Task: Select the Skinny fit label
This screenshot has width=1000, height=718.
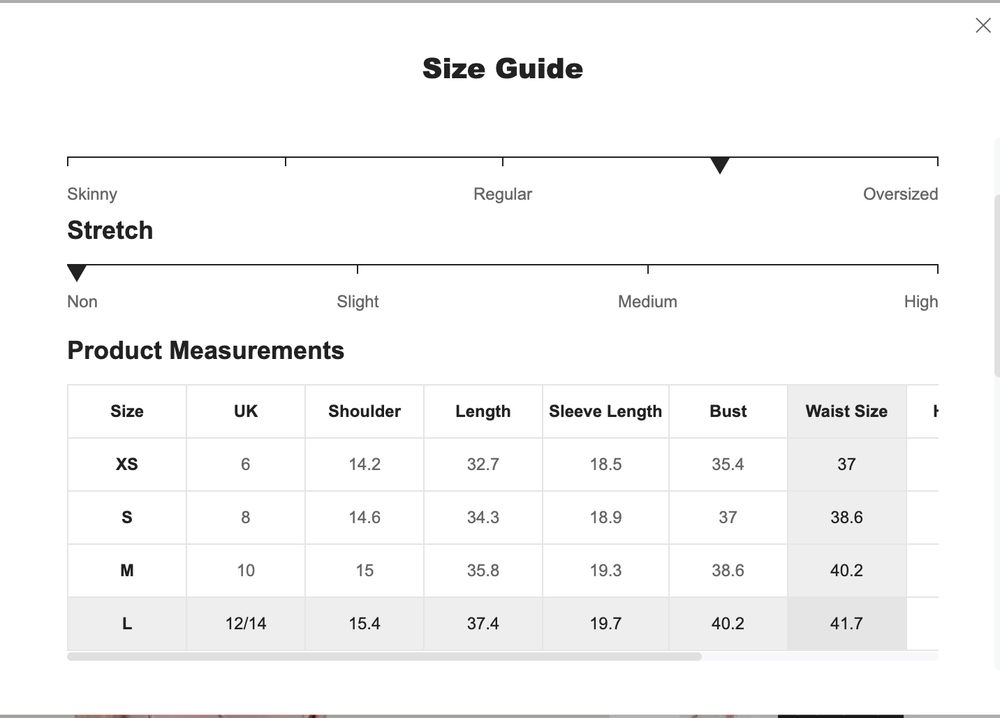Action: pyautogui.click(x=92, y=194)
